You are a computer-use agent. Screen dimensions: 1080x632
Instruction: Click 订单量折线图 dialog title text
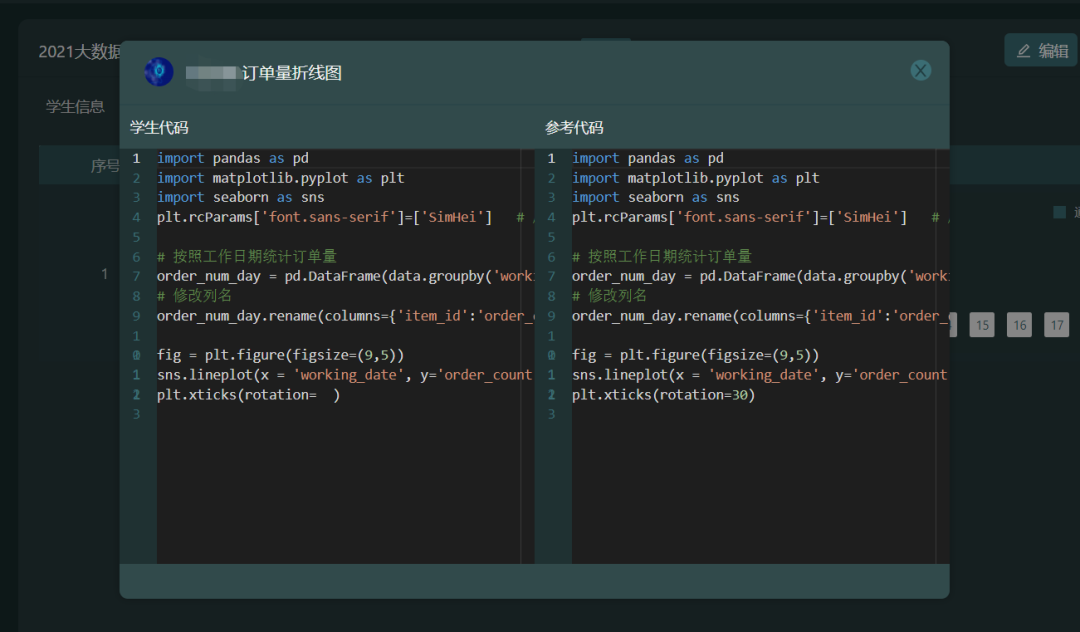point(292,73)
